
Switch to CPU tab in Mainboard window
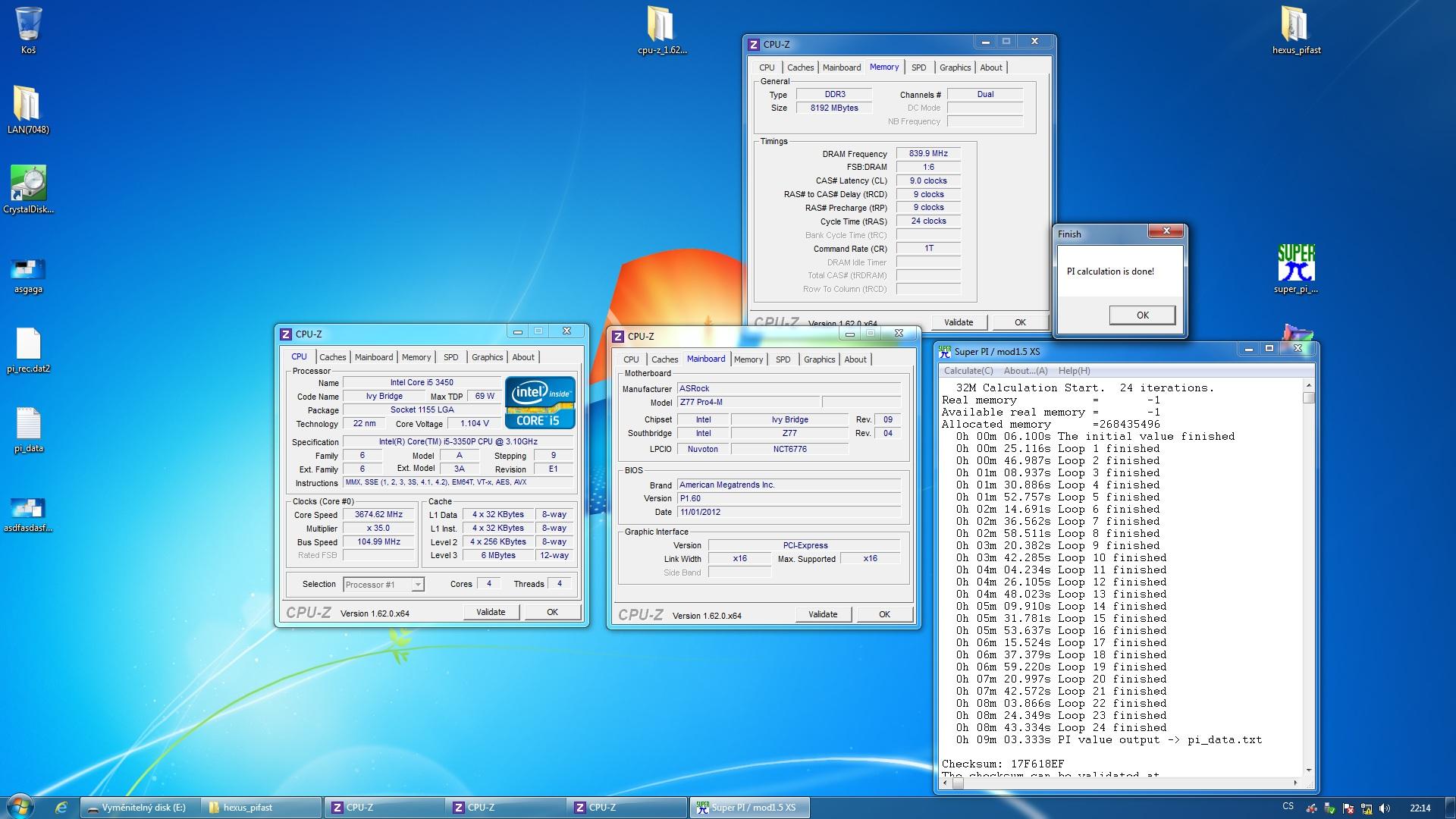[x=631, y=359]
